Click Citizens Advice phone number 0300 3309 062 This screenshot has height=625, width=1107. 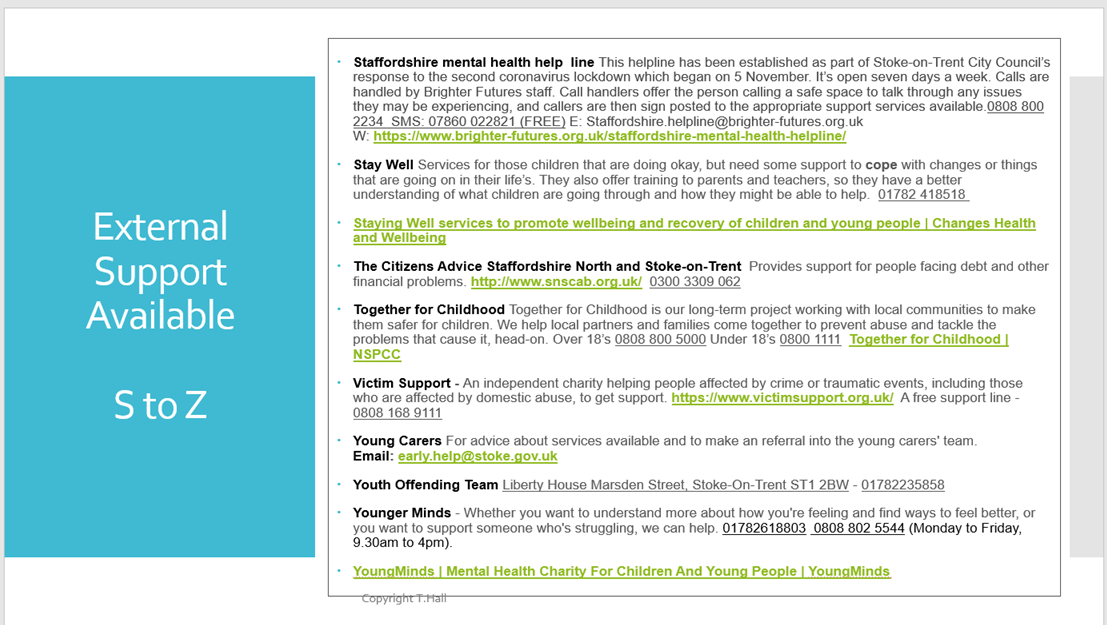tap(695, 282)
